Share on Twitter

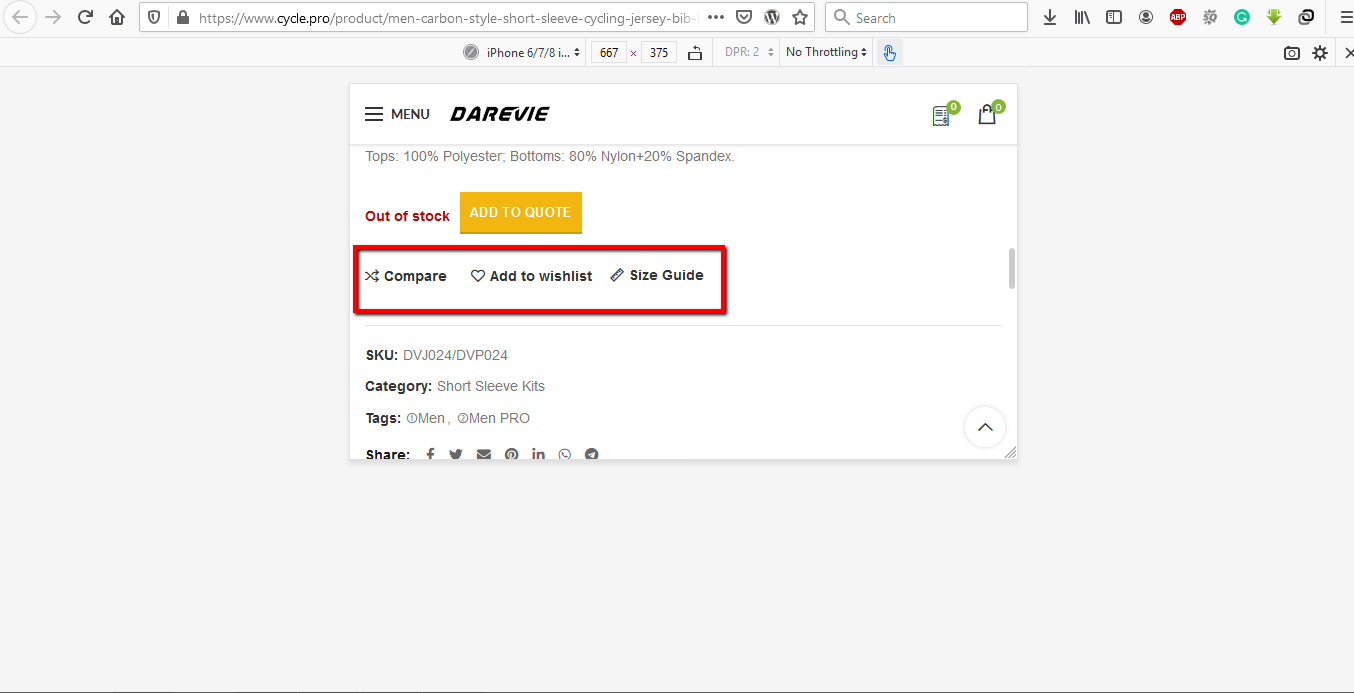456,454
